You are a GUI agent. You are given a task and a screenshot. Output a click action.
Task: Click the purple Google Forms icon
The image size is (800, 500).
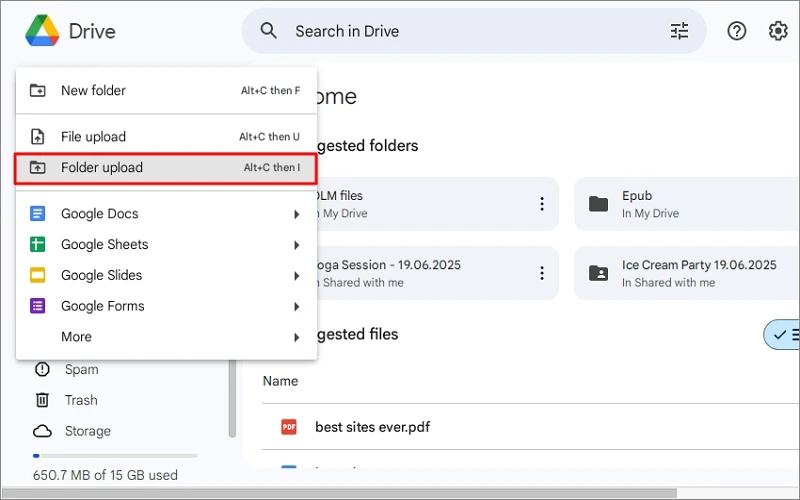[37, 306]
